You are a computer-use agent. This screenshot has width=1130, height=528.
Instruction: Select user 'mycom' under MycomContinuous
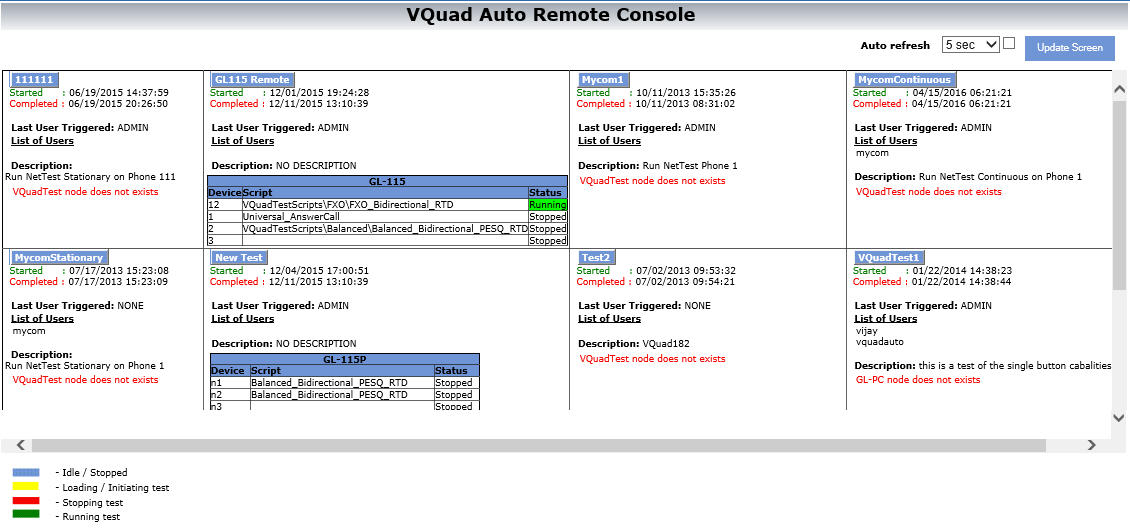coord(872,153)
